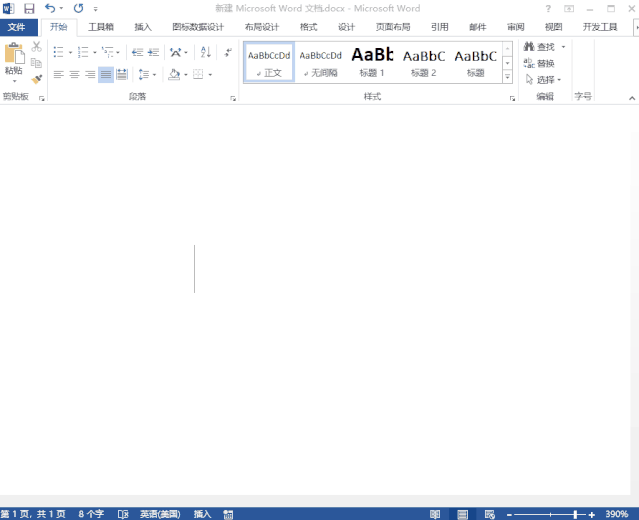The width and height of the screenshot is (639, 520).
Task: Click the line spacing icon
Action: pos(144,75)
